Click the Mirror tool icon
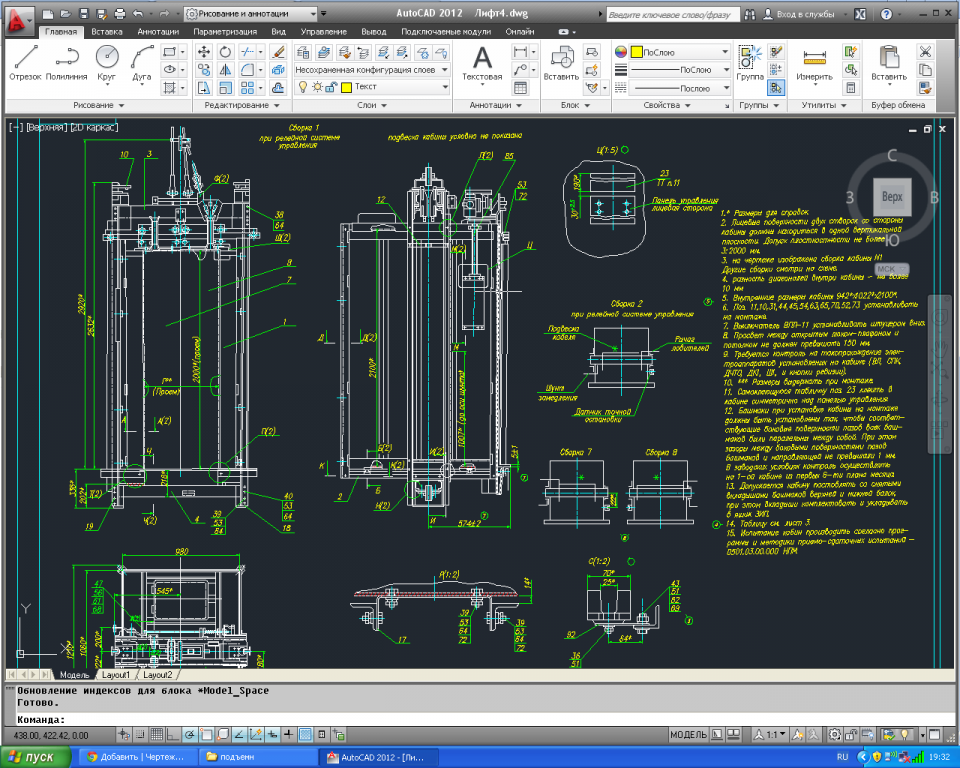960x768 pixels. (225, 70)
